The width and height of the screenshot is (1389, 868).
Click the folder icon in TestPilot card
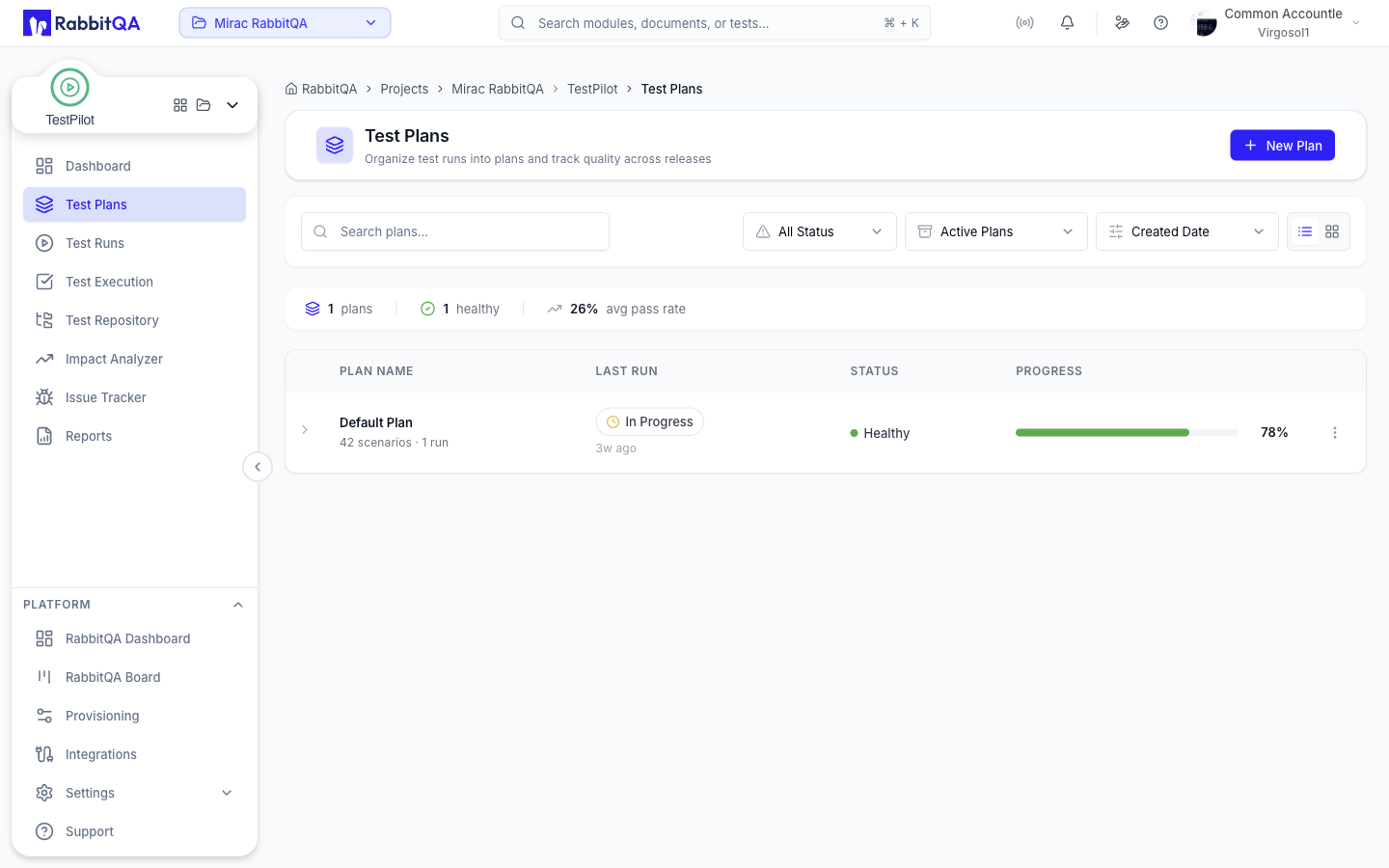[204, 105]
